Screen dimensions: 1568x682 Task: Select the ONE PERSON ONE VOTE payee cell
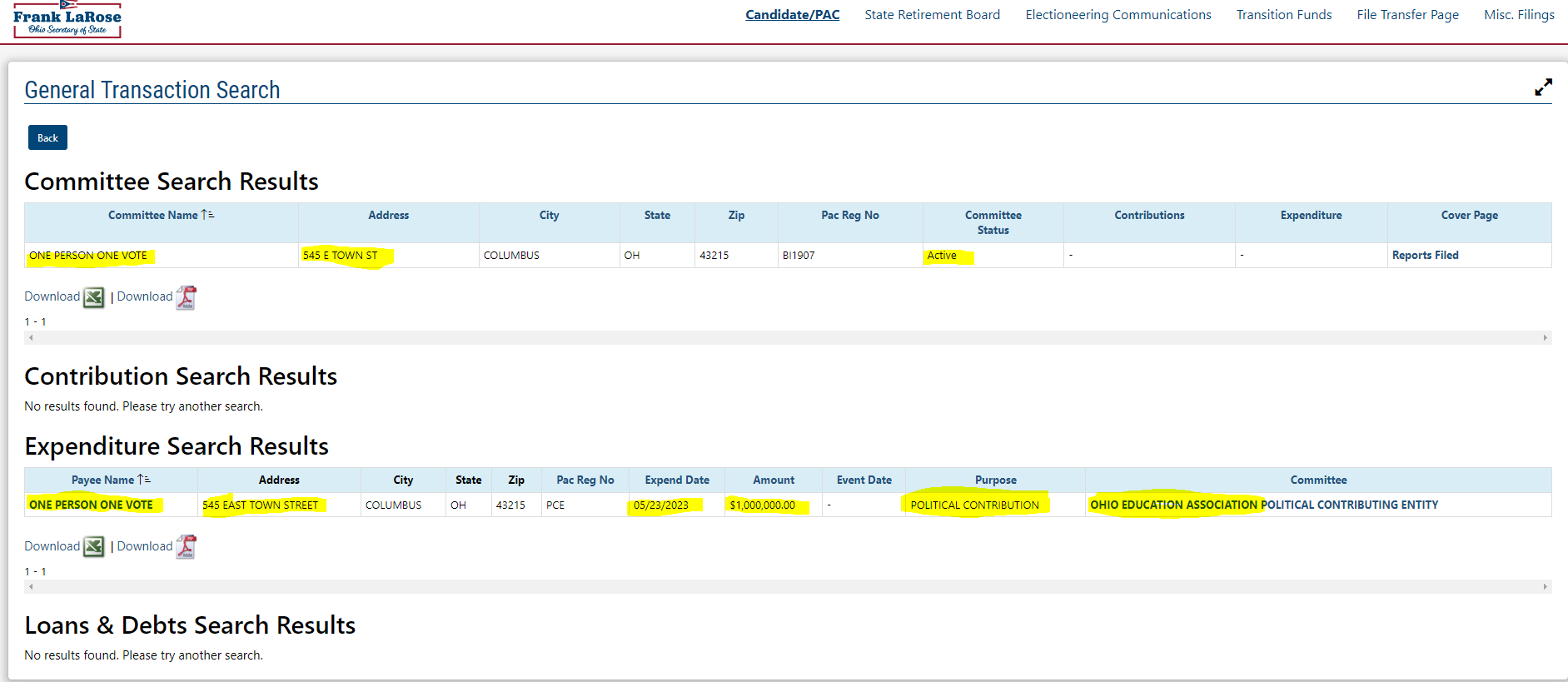111,505
